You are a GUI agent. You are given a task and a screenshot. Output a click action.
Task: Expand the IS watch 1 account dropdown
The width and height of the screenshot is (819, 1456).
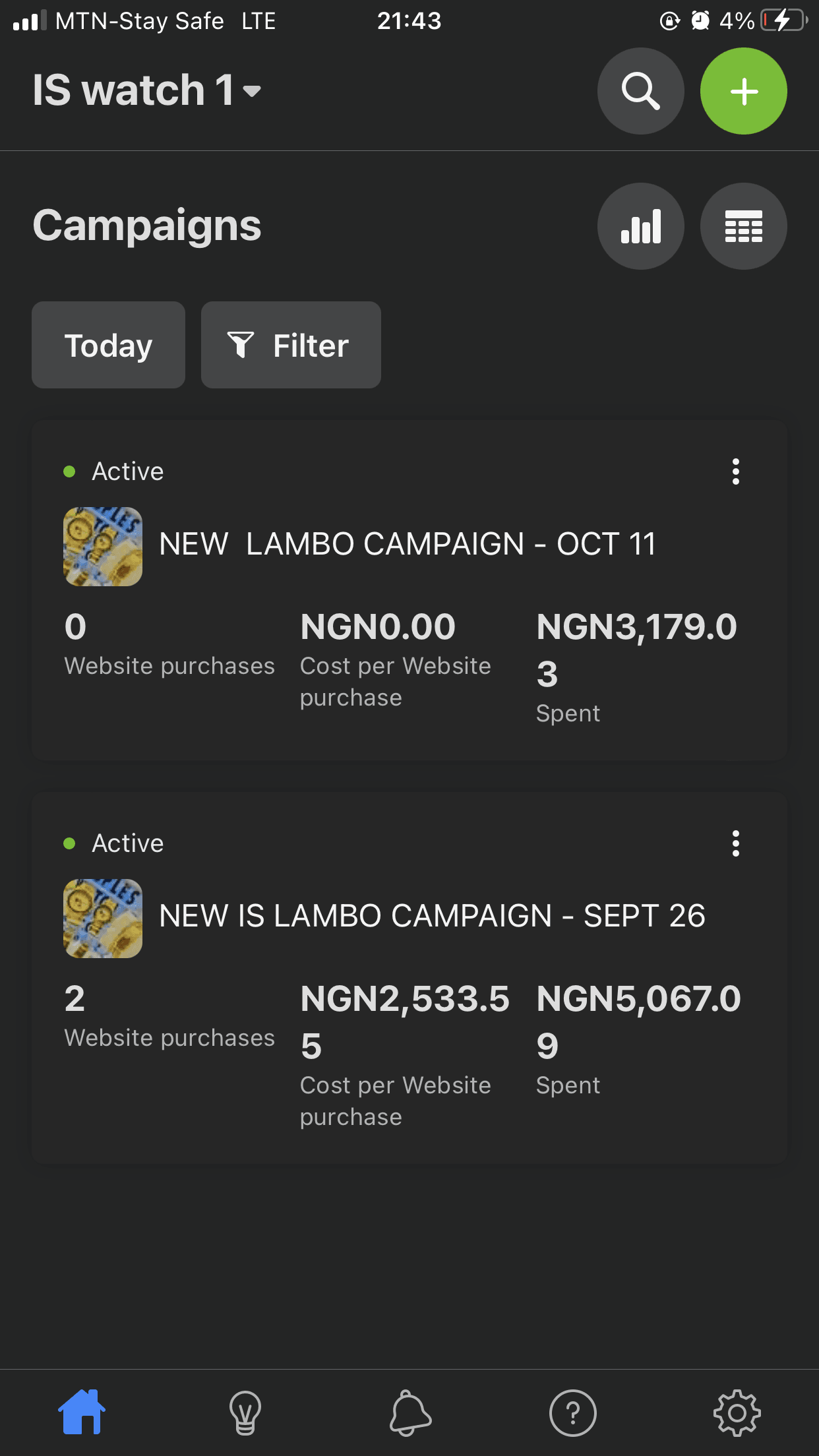pos(147,90)
